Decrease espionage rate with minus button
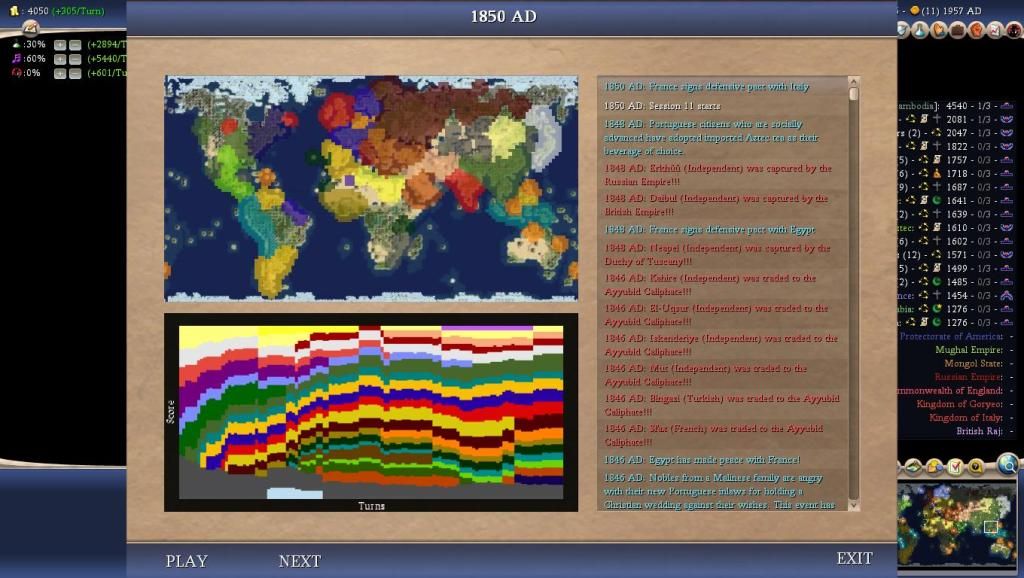Viewport: 1024px width, 578px height. 75,74
